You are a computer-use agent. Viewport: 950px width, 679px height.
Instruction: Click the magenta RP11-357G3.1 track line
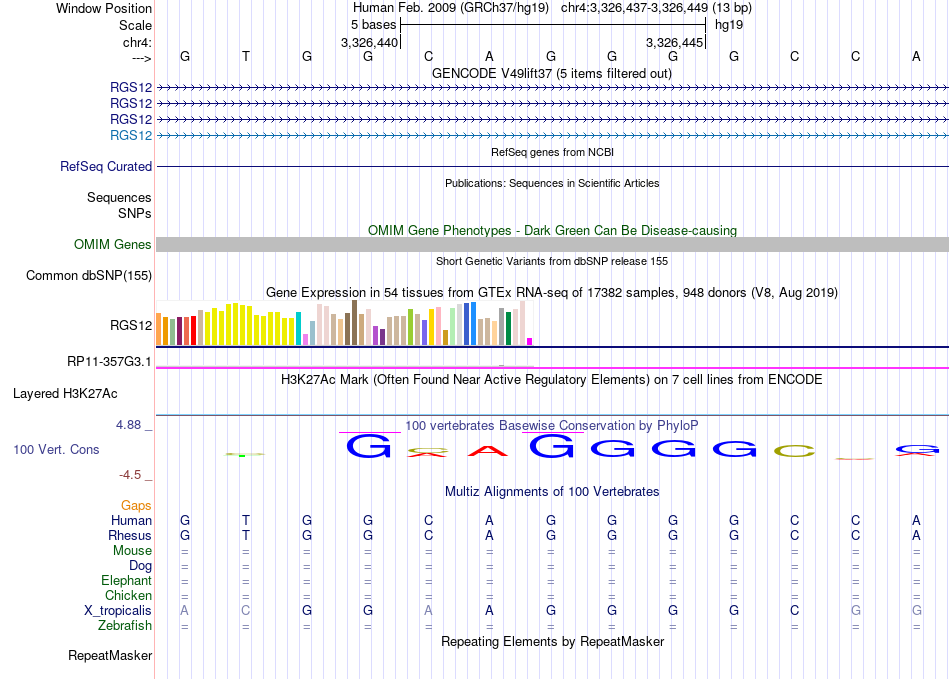coord(552,368)
